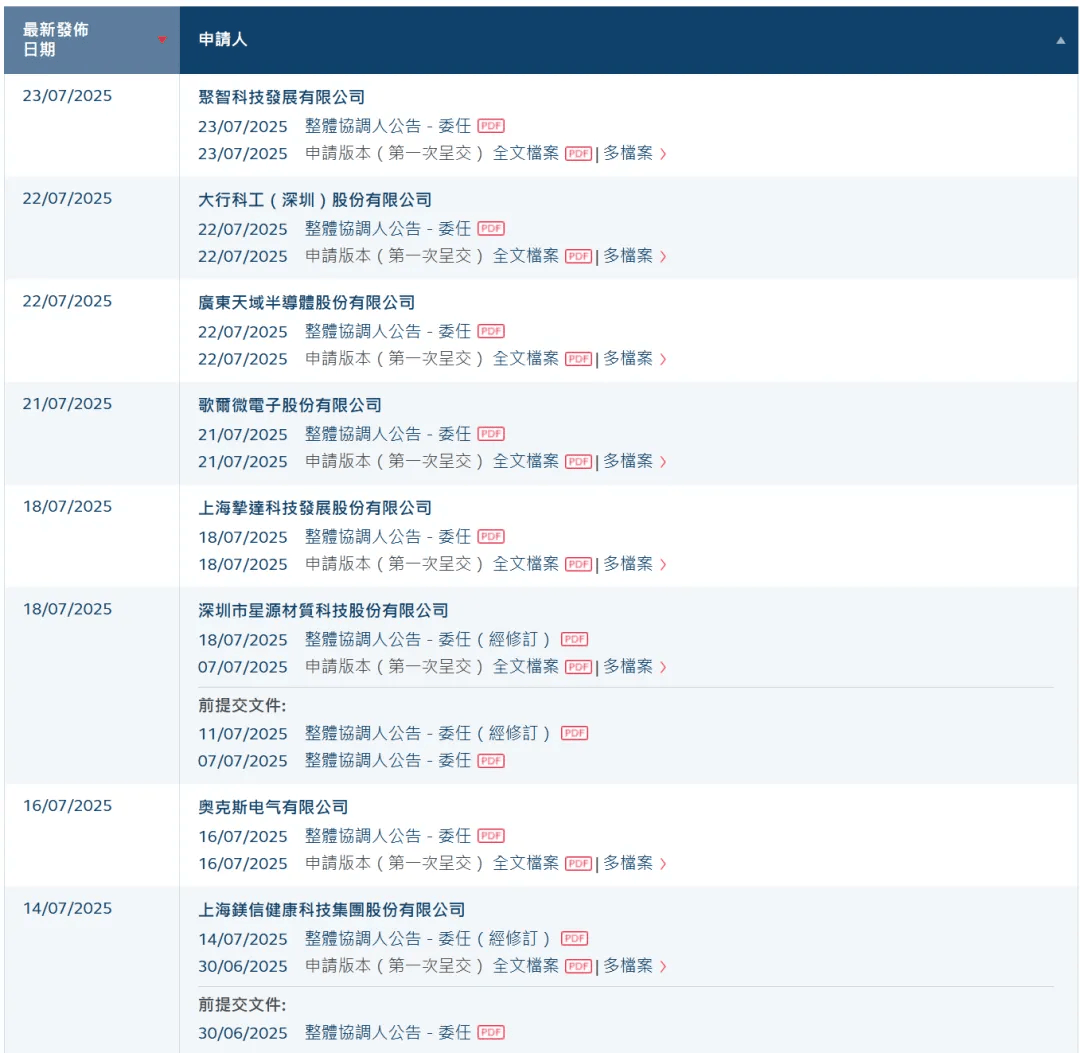Sort 申請人 column using header arrow
The height and width of the screenshot is (1053, 1080).
(x=1060, y=40)
